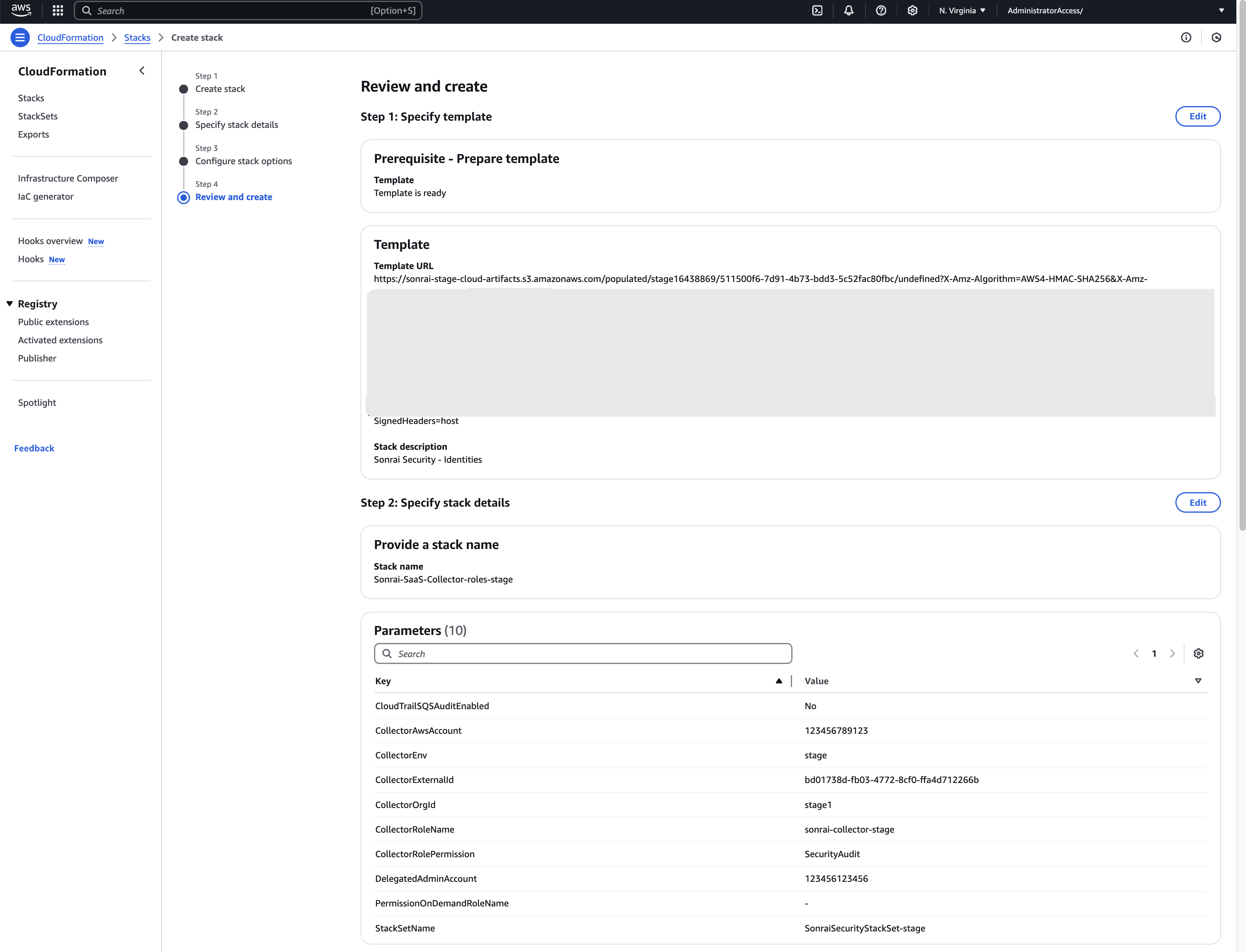Image resolution: width=1246 pixels, height=952 pixels.
Task: Open StackSets in the side navigation
Action: (38, 116)
